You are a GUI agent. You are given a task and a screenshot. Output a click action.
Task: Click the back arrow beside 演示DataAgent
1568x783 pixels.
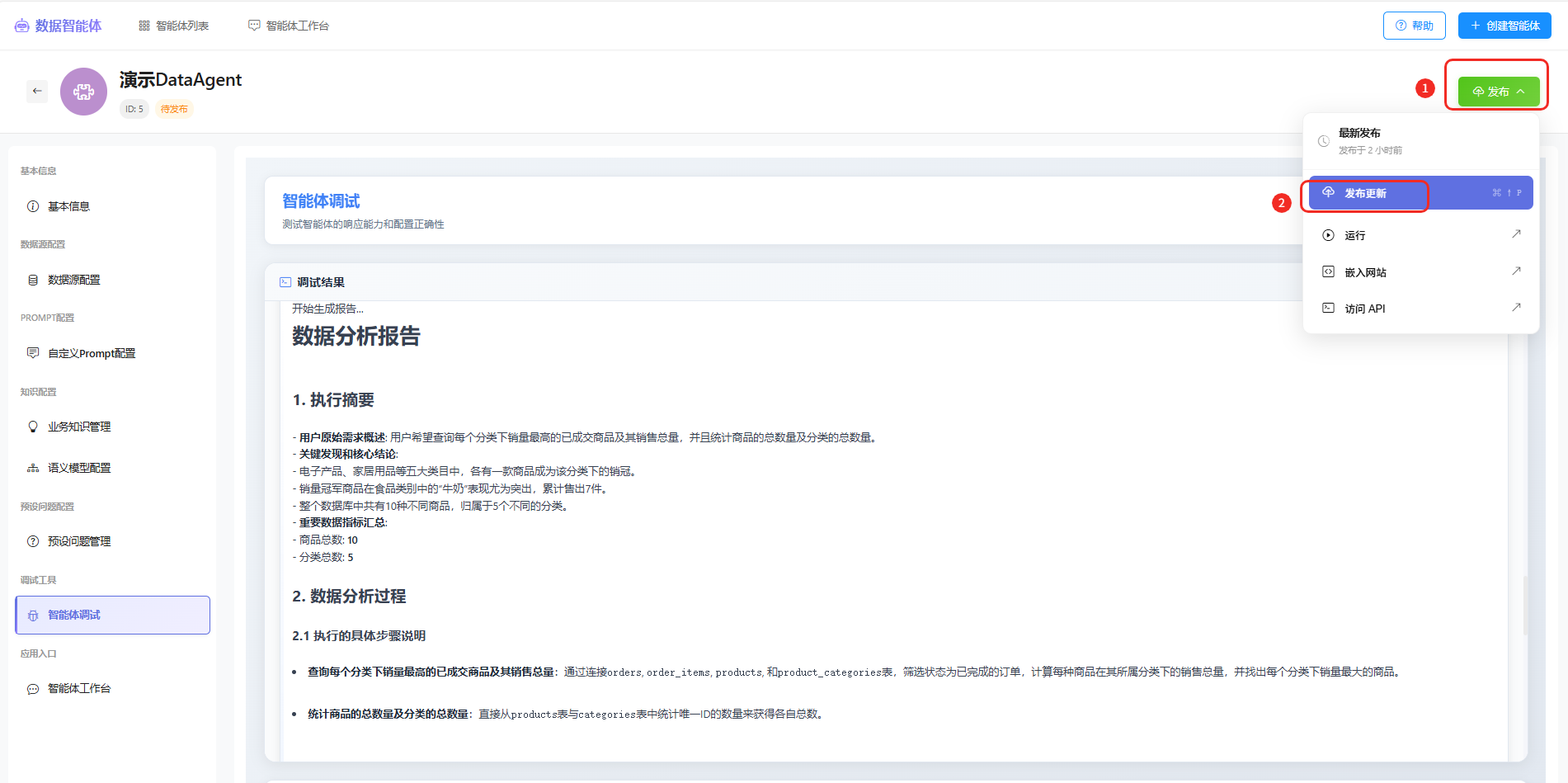point(37,91)
